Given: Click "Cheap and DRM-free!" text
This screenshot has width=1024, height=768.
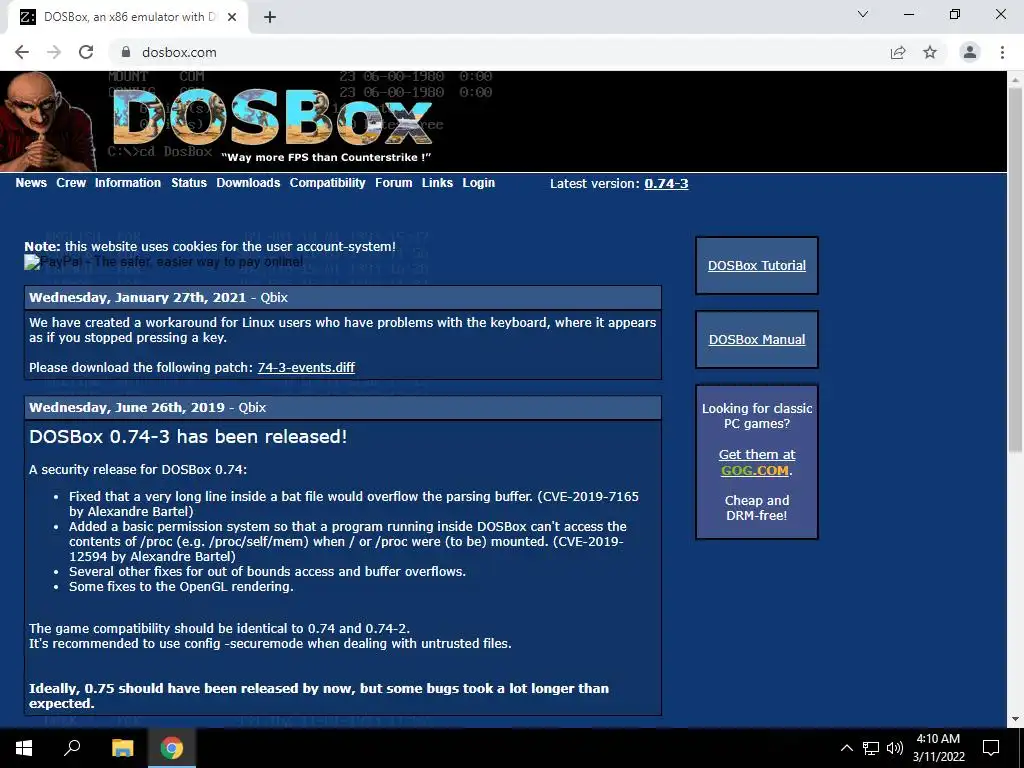Looking at the screenshot, I should click(757, 507).
